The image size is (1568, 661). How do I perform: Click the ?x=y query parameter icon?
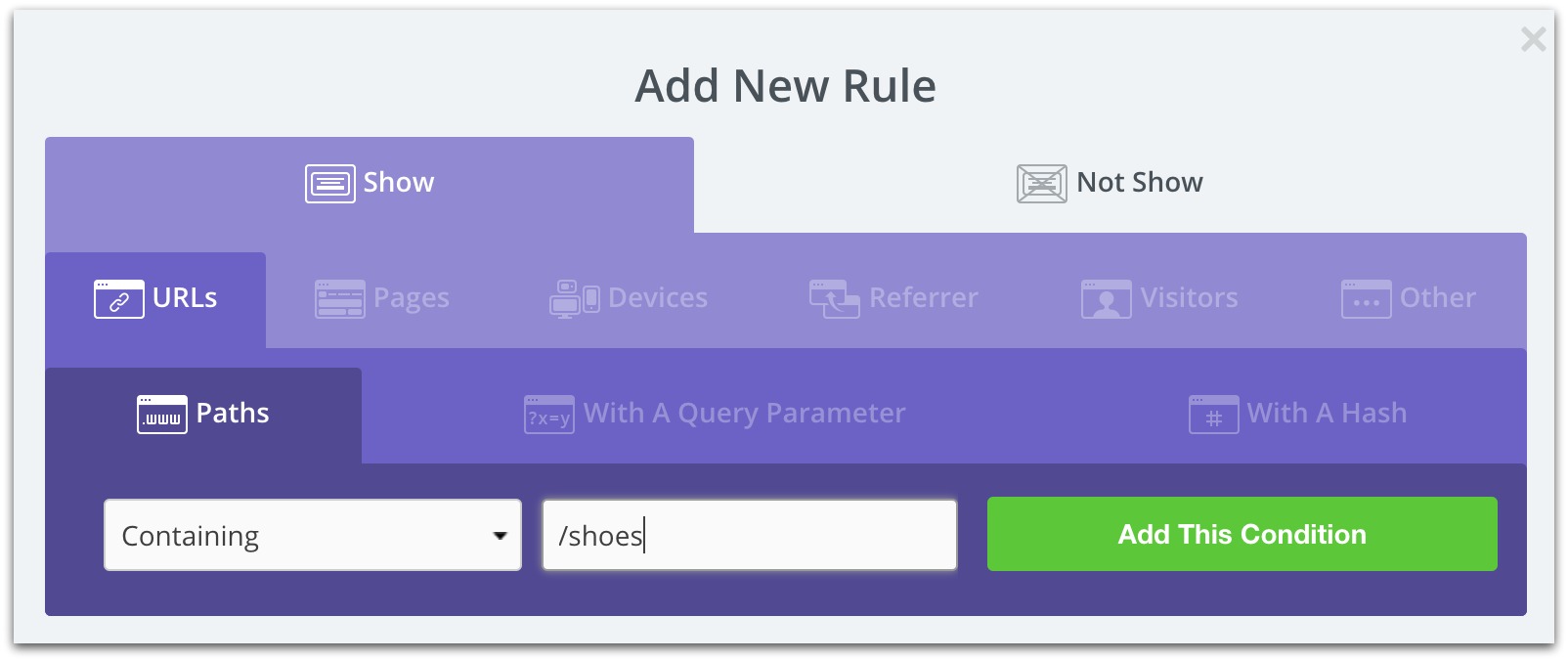point(548,415)
